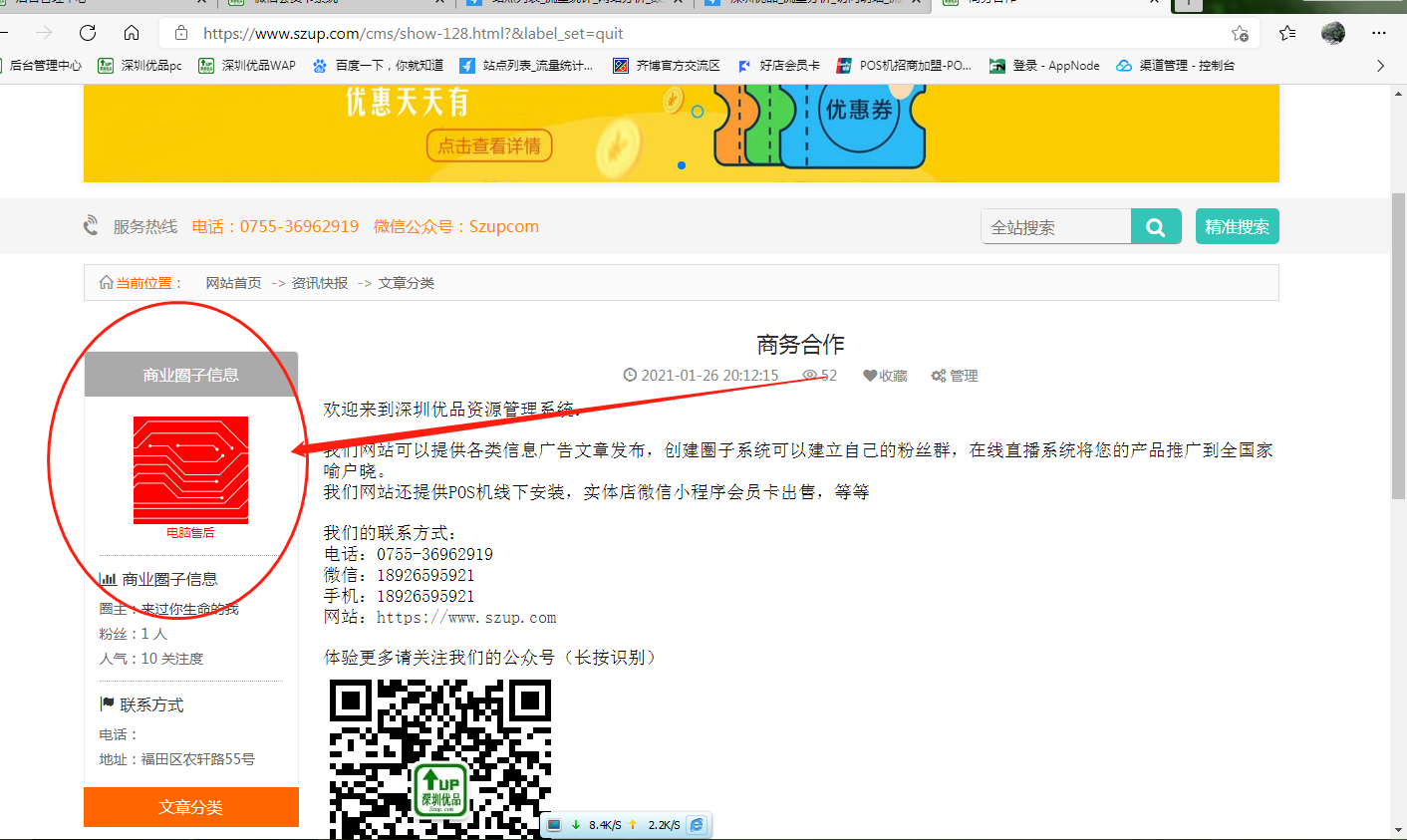The height and width of the screenshot is (840, 1407).
Task: Open 深圳优品pc bookmark
Action: coord(141,66)
